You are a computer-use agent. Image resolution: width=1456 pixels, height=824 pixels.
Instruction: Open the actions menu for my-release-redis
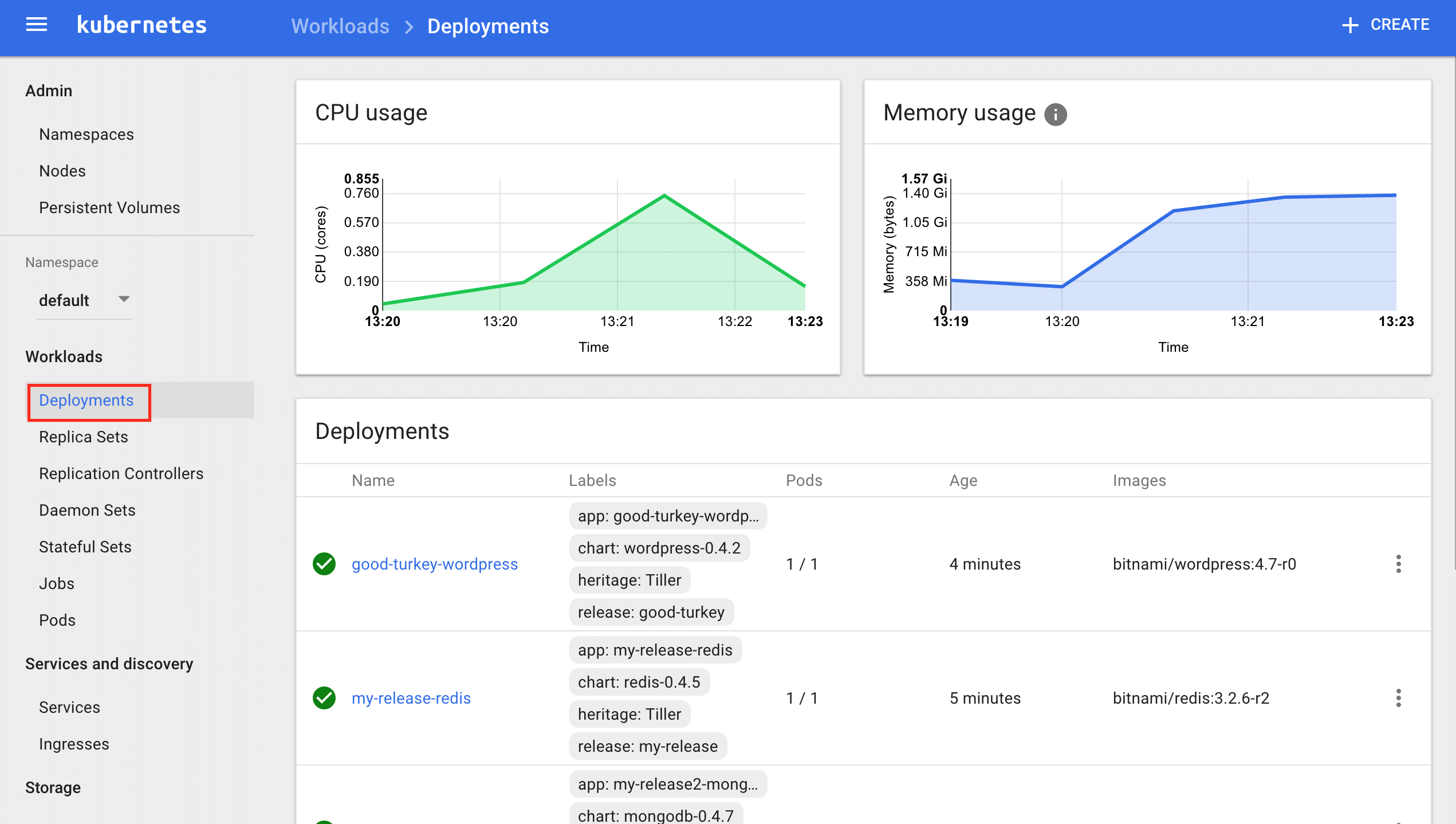pos(1399,698)
